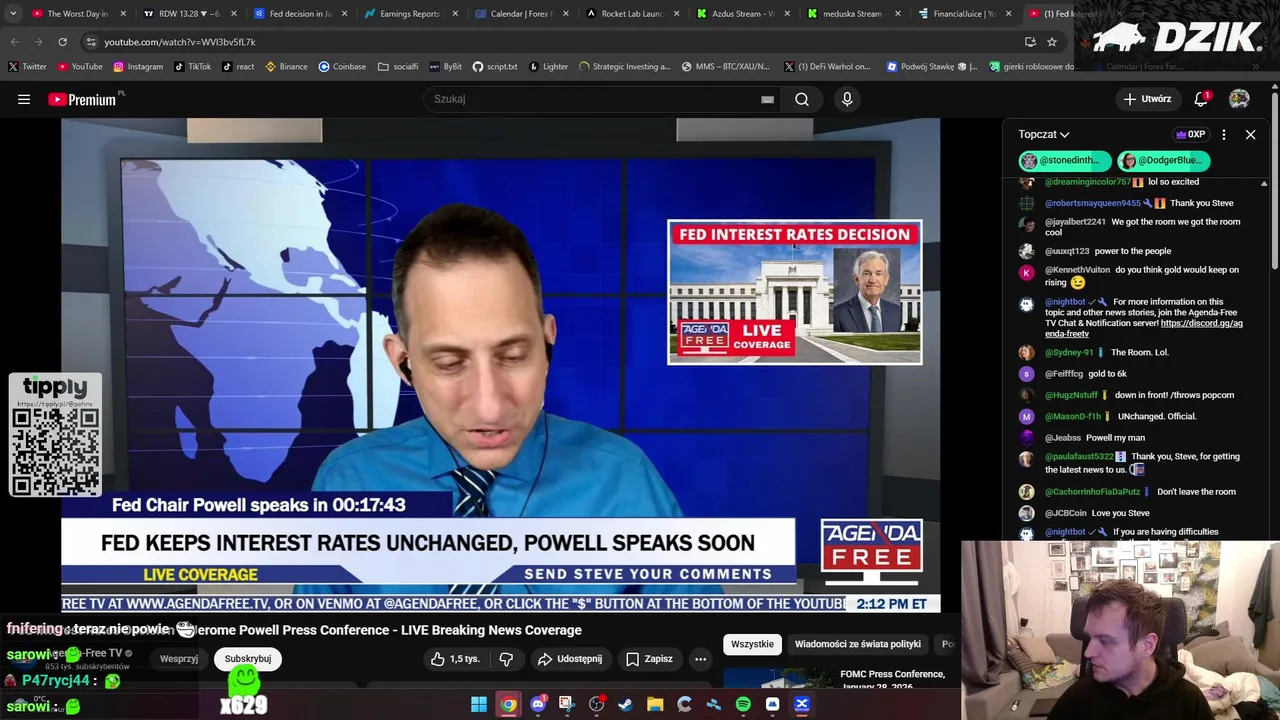The height and width of the screenshot is (720, 1280).
Task: Switch to 'The Worst Day in' tab
Action: tap(78, 14)
